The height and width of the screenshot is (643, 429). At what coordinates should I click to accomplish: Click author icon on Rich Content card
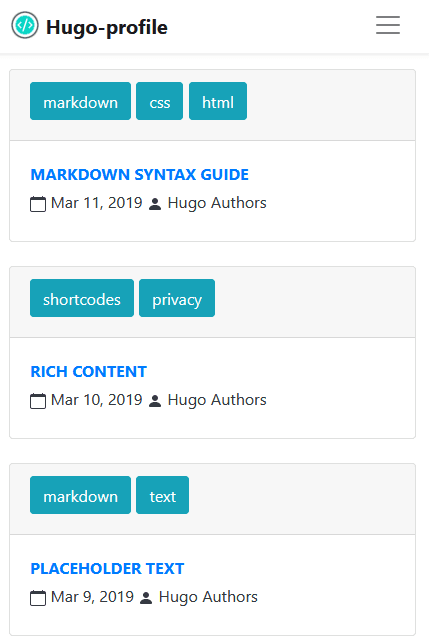[155, 401]
